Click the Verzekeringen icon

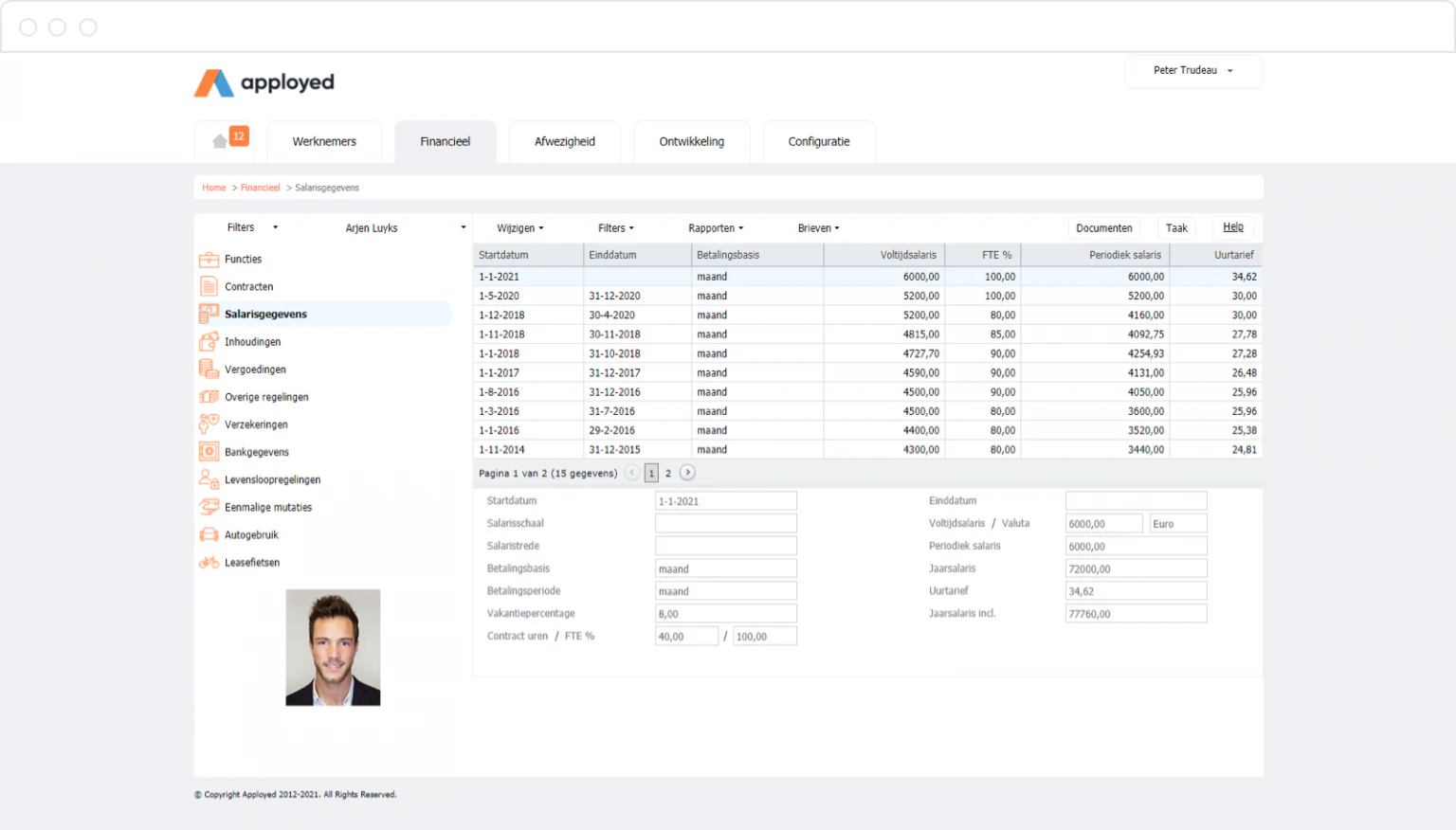(x=209, y=424)
